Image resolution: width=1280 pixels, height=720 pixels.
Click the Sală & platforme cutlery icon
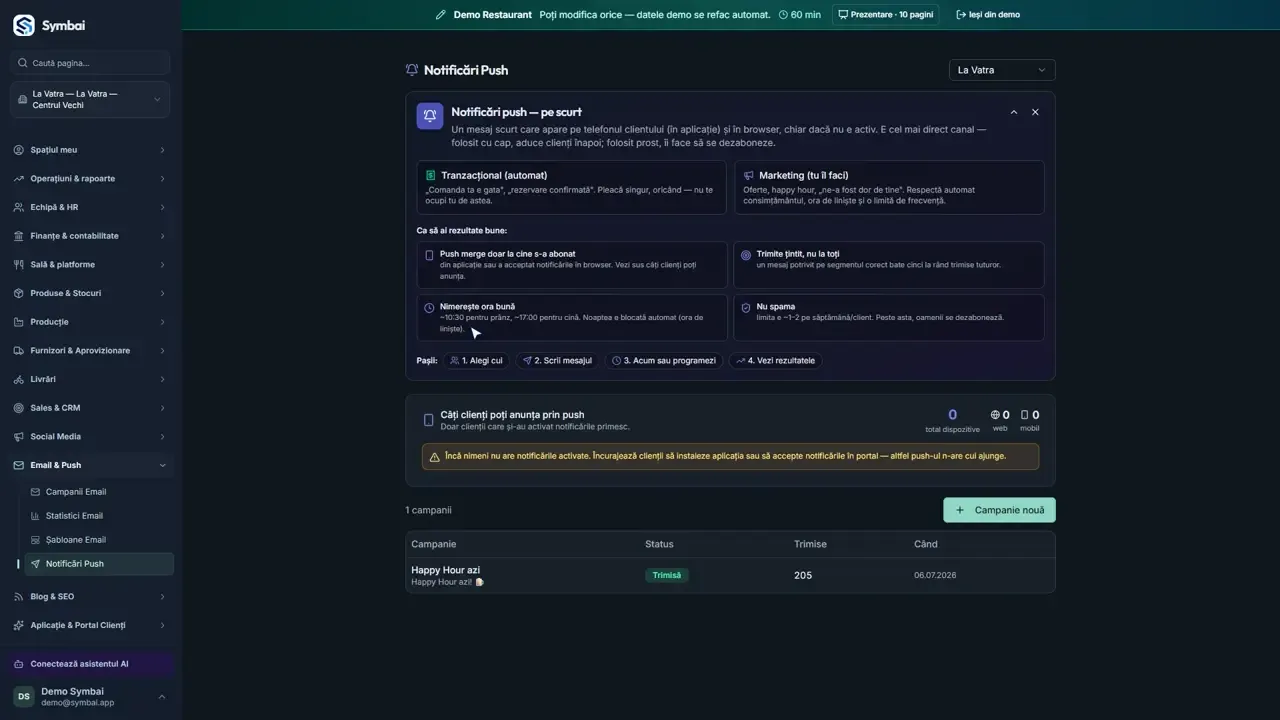pyautogui.click(x=19, y=265)
